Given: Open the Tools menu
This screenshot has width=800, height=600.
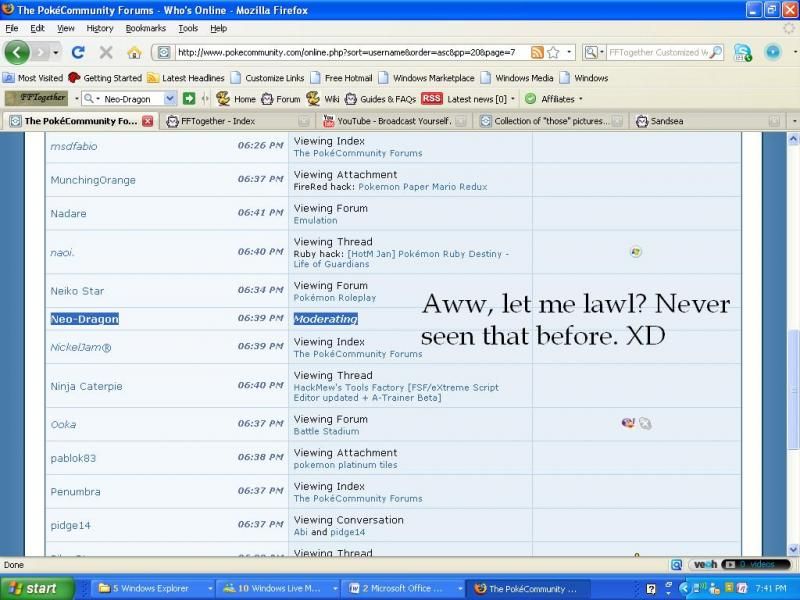Looking at the screenshot, I should (x=188, y=28).
